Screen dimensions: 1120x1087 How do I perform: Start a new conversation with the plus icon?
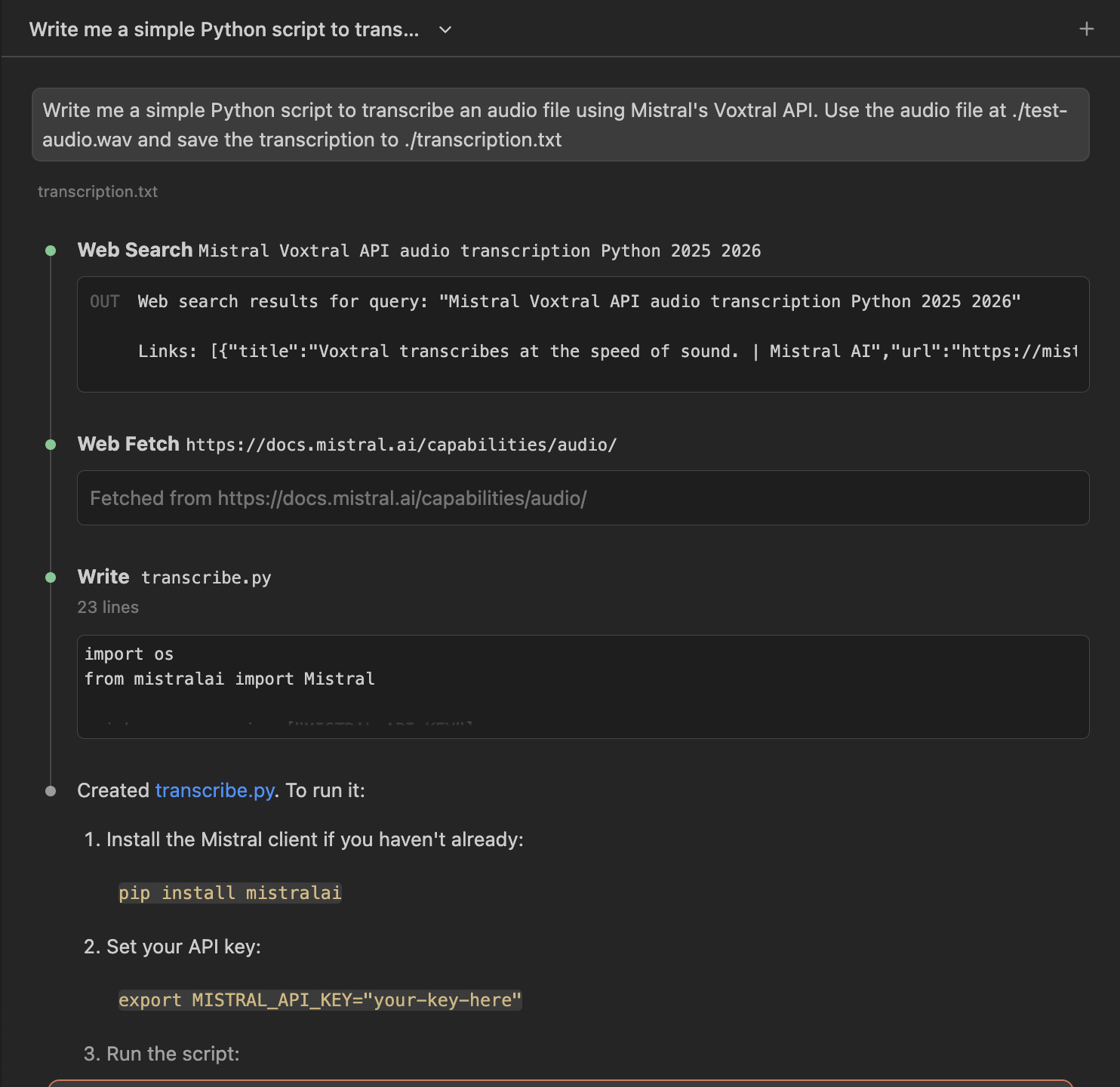pyautogui.click(x=1086, y=29)
